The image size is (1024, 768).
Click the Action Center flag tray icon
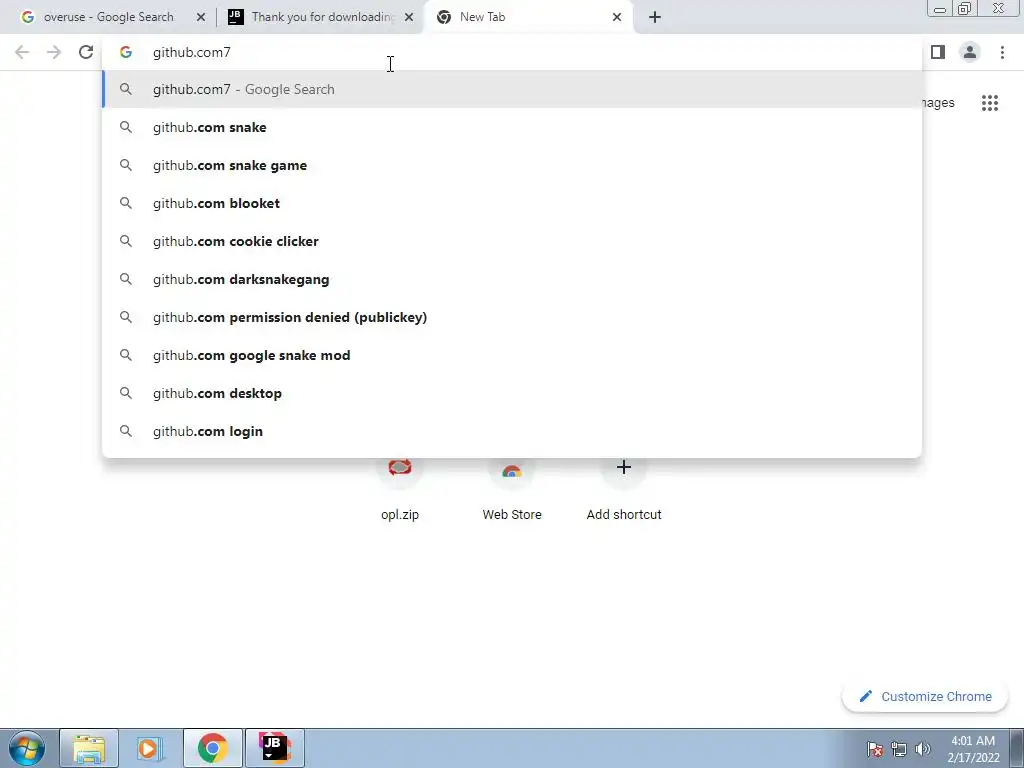875,749
